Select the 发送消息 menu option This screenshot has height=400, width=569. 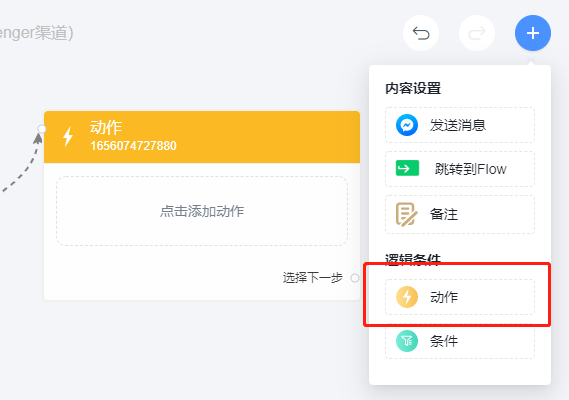tap(460, 125)
